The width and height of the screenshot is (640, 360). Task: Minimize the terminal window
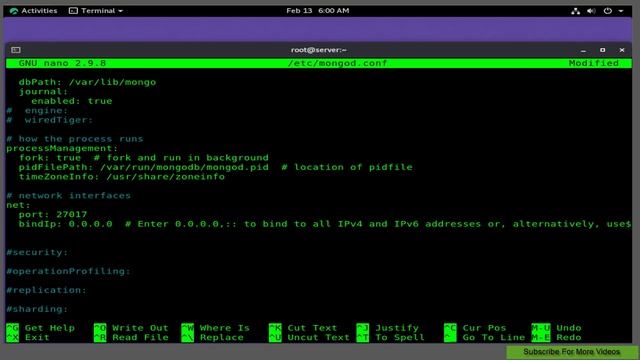pos(583,50)
